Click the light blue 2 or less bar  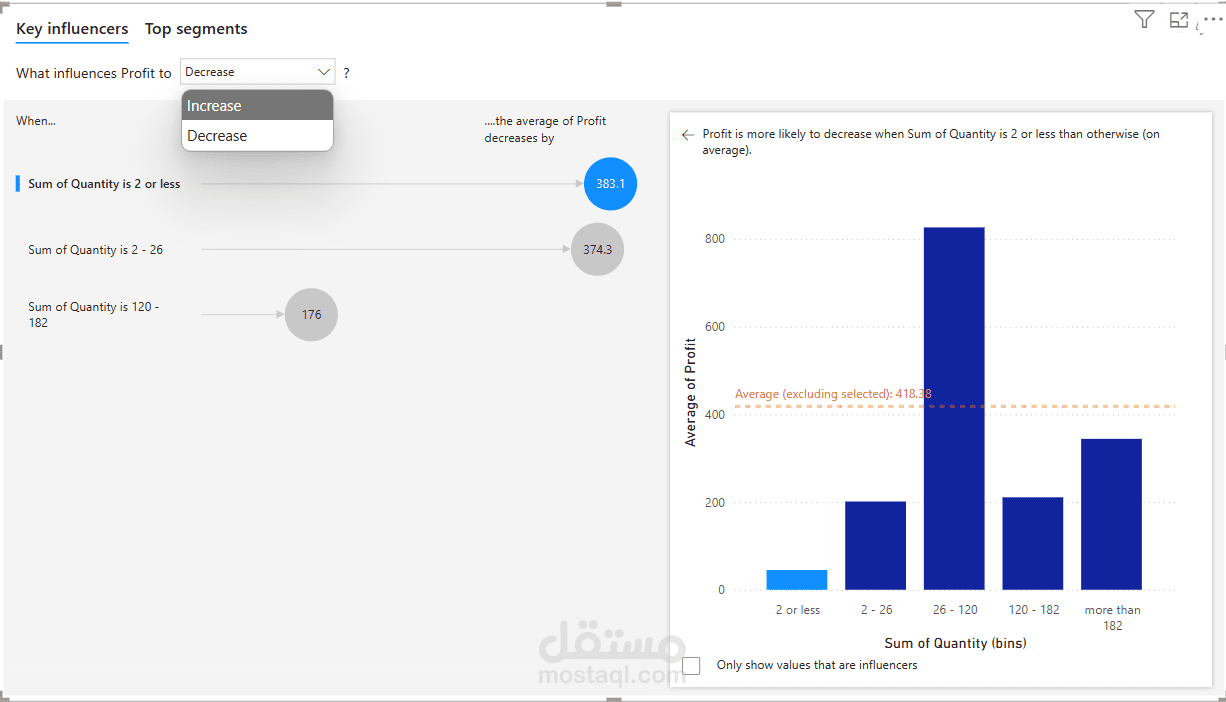tap(797, 580)
